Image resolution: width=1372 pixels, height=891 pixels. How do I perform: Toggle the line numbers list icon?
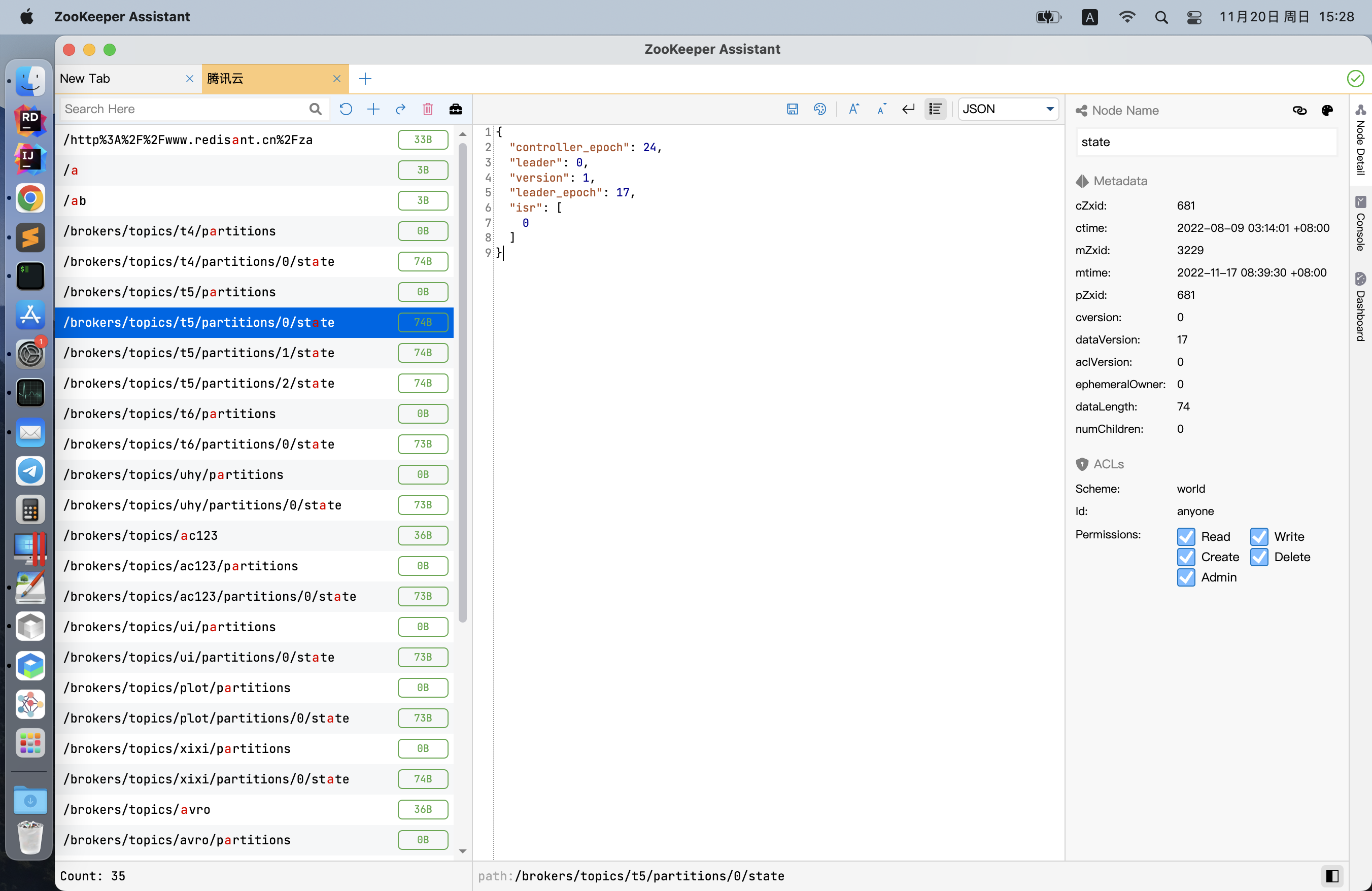coord(935,109)
